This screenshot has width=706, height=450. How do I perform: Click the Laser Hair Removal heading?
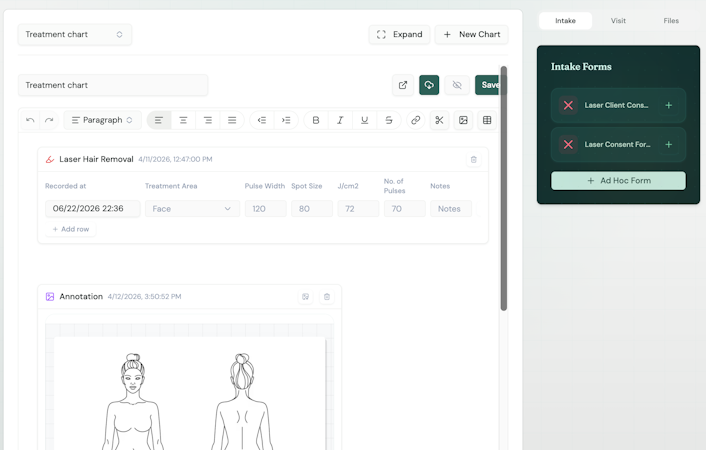pyautogui.click(x=96, y=159)
